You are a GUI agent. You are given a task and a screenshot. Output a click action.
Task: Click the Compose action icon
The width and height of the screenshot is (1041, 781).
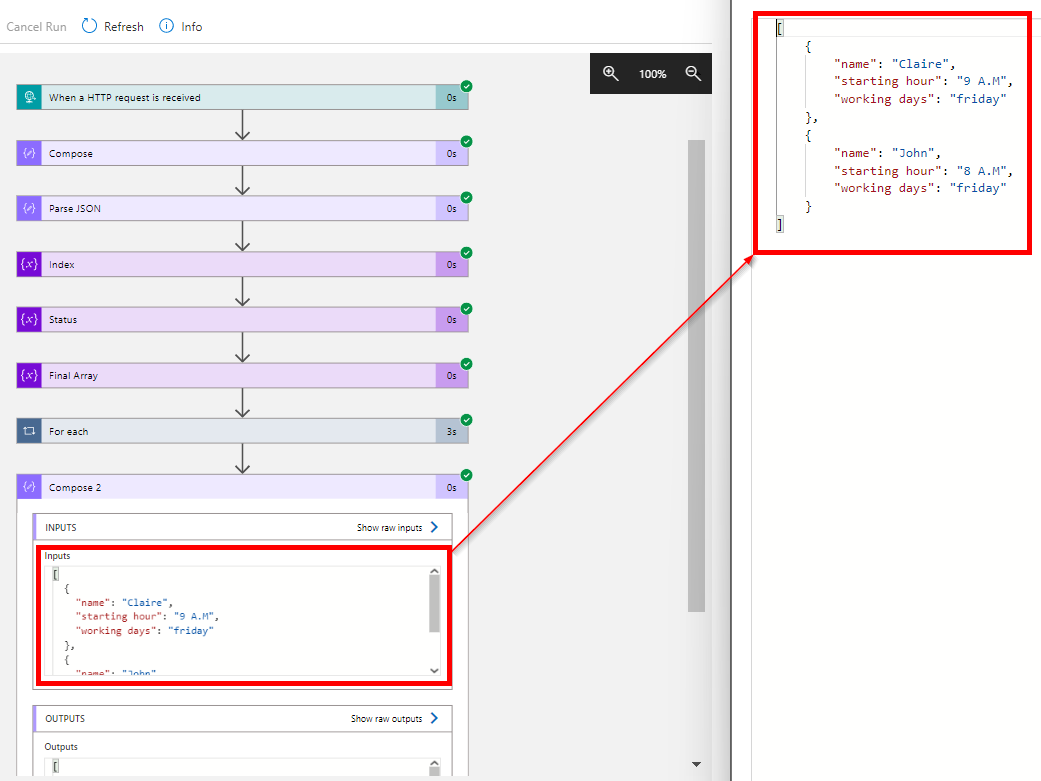(x=29, y=153)
